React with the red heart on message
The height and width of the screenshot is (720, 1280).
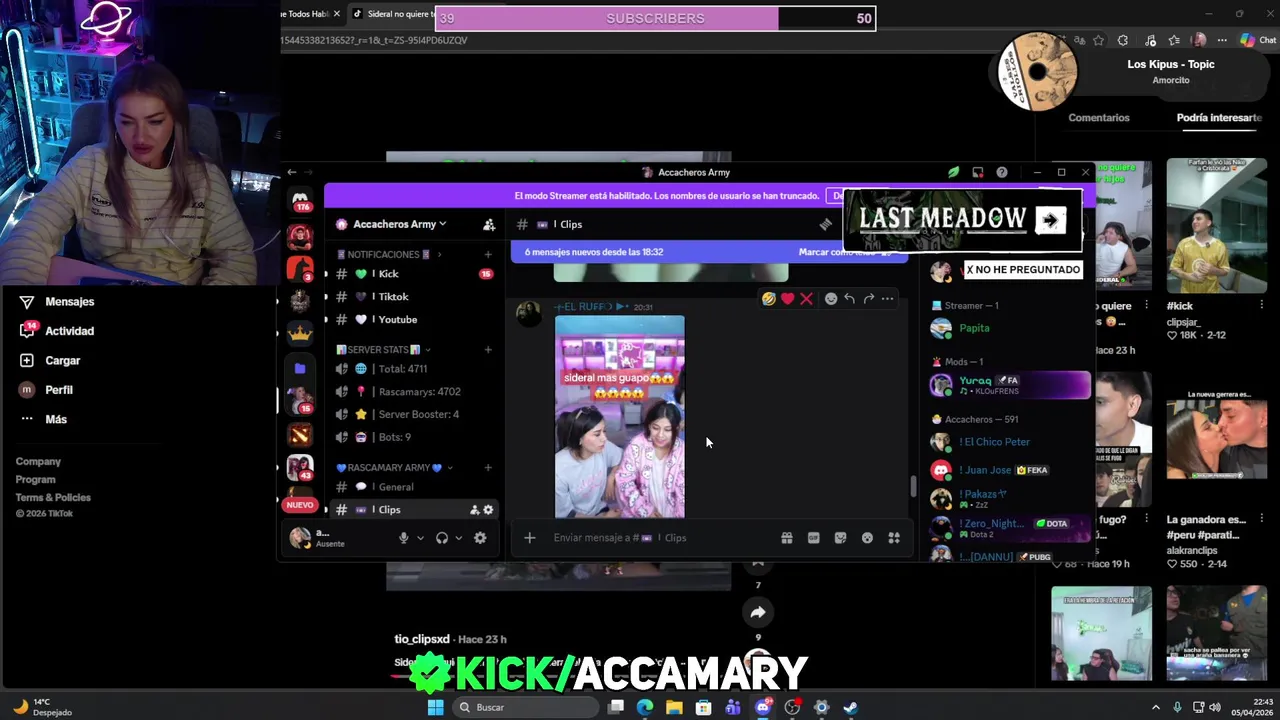(788, 299)
